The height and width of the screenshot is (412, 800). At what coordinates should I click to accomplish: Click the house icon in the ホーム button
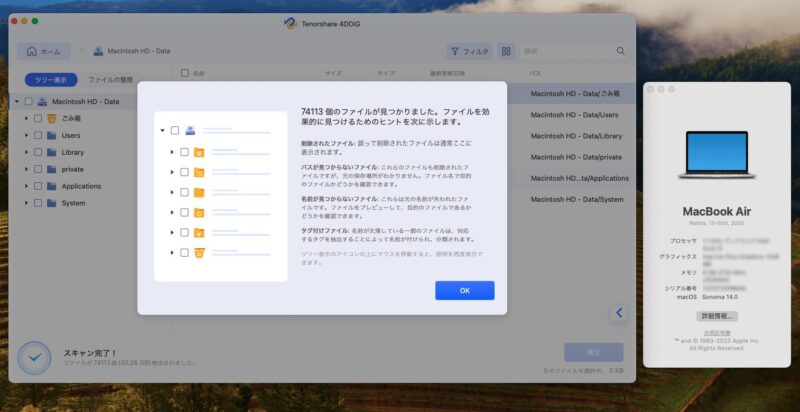pyautogui.click(x=32, y=51)
